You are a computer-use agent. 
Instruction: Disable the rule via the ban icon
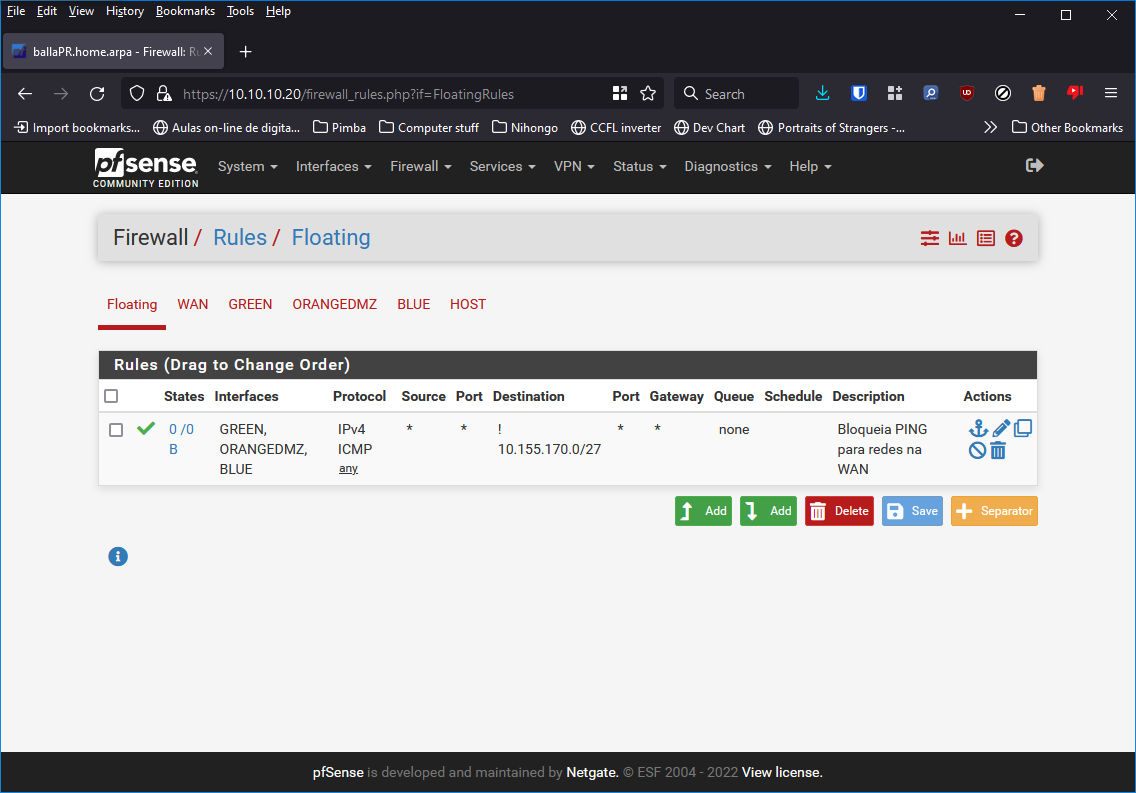pyautogui.click(x=977, y=451)
